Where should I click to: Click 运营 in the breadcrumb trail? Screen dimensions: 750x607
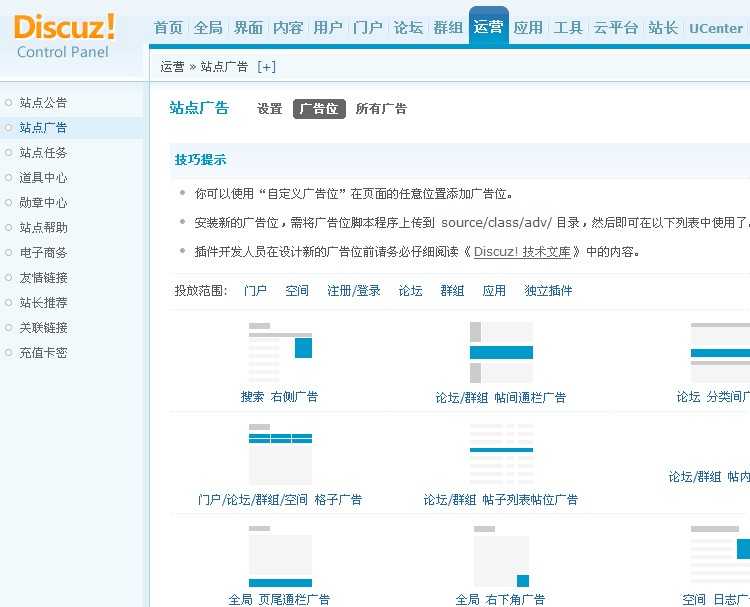(172, 66)
